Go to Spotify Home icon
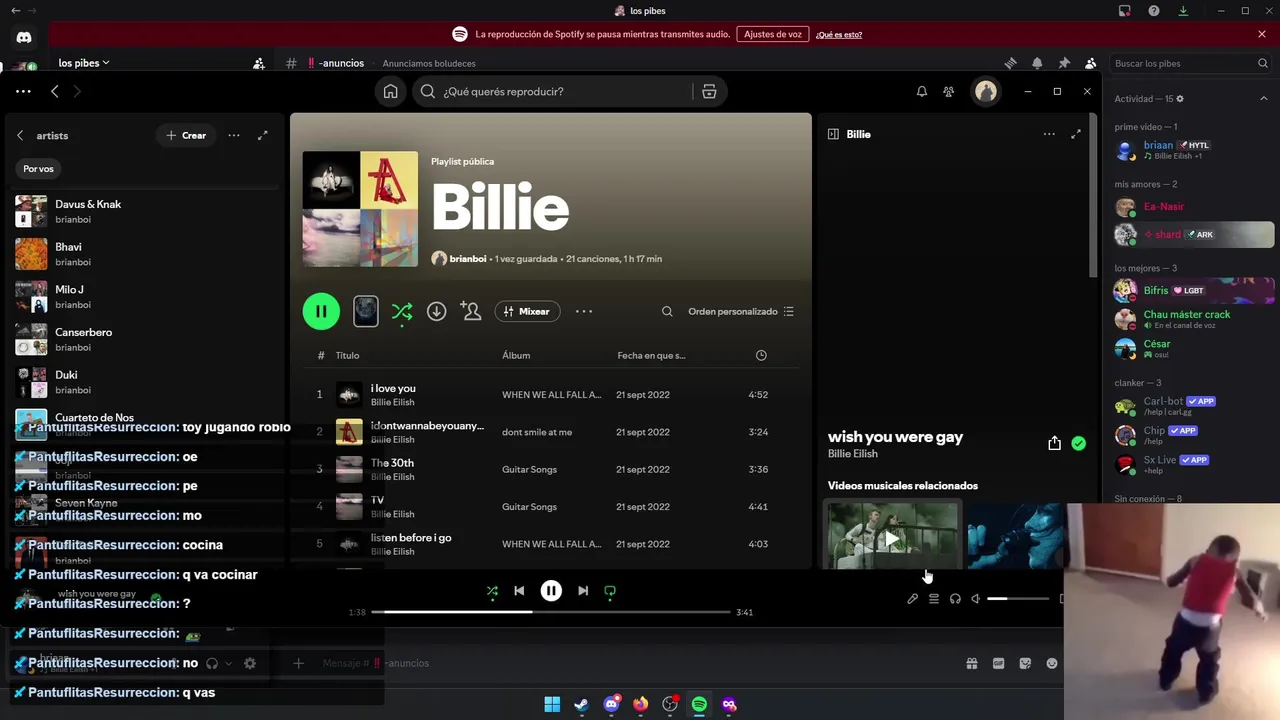Image resolution: width=1280 pixels, height=720 pixels. click(390, 91)
